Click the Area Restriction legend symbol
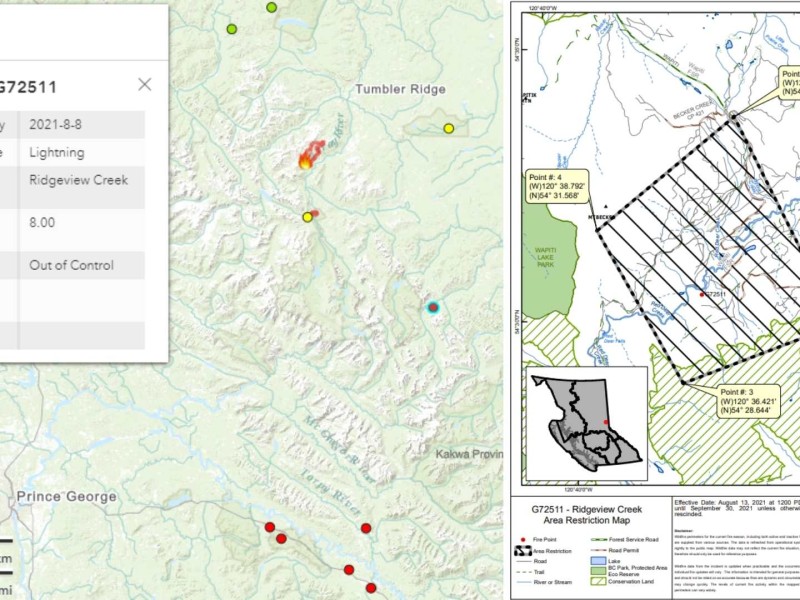The height and width of the screenshot is (600, 800). [x=522, y=551]
